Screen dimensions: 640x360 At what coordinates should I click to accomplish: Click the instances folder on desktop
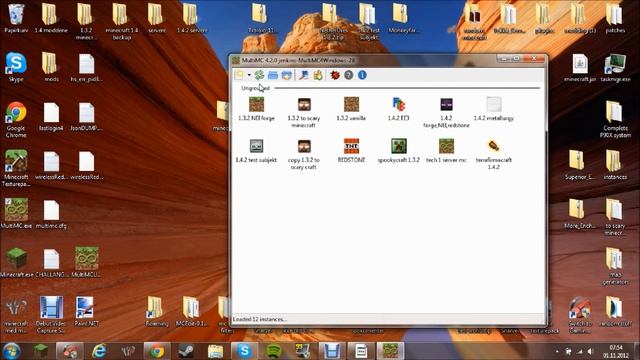pos(615,165)
